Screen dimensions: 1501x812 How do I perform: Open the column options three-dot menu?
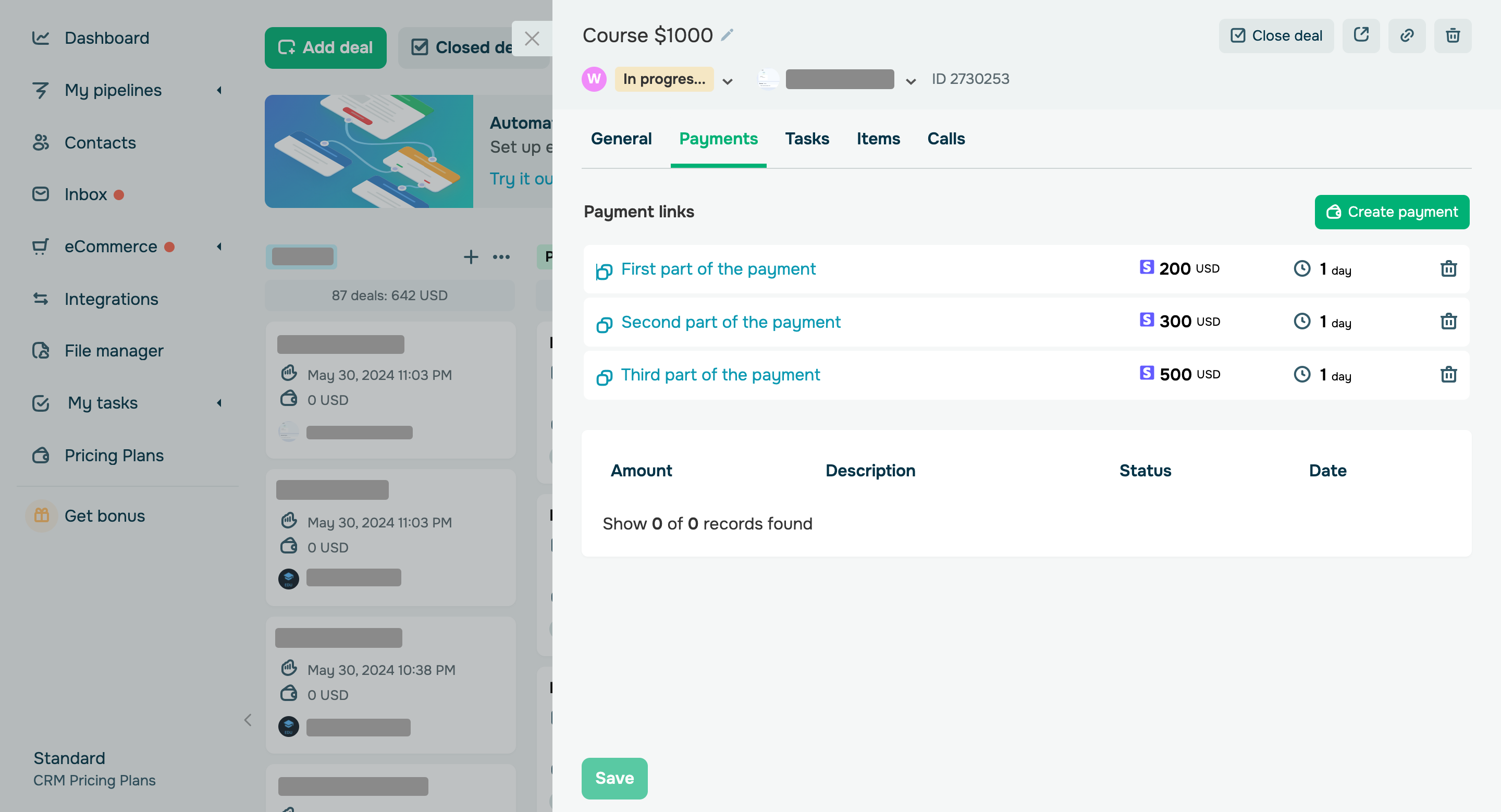tap(501, 256)
